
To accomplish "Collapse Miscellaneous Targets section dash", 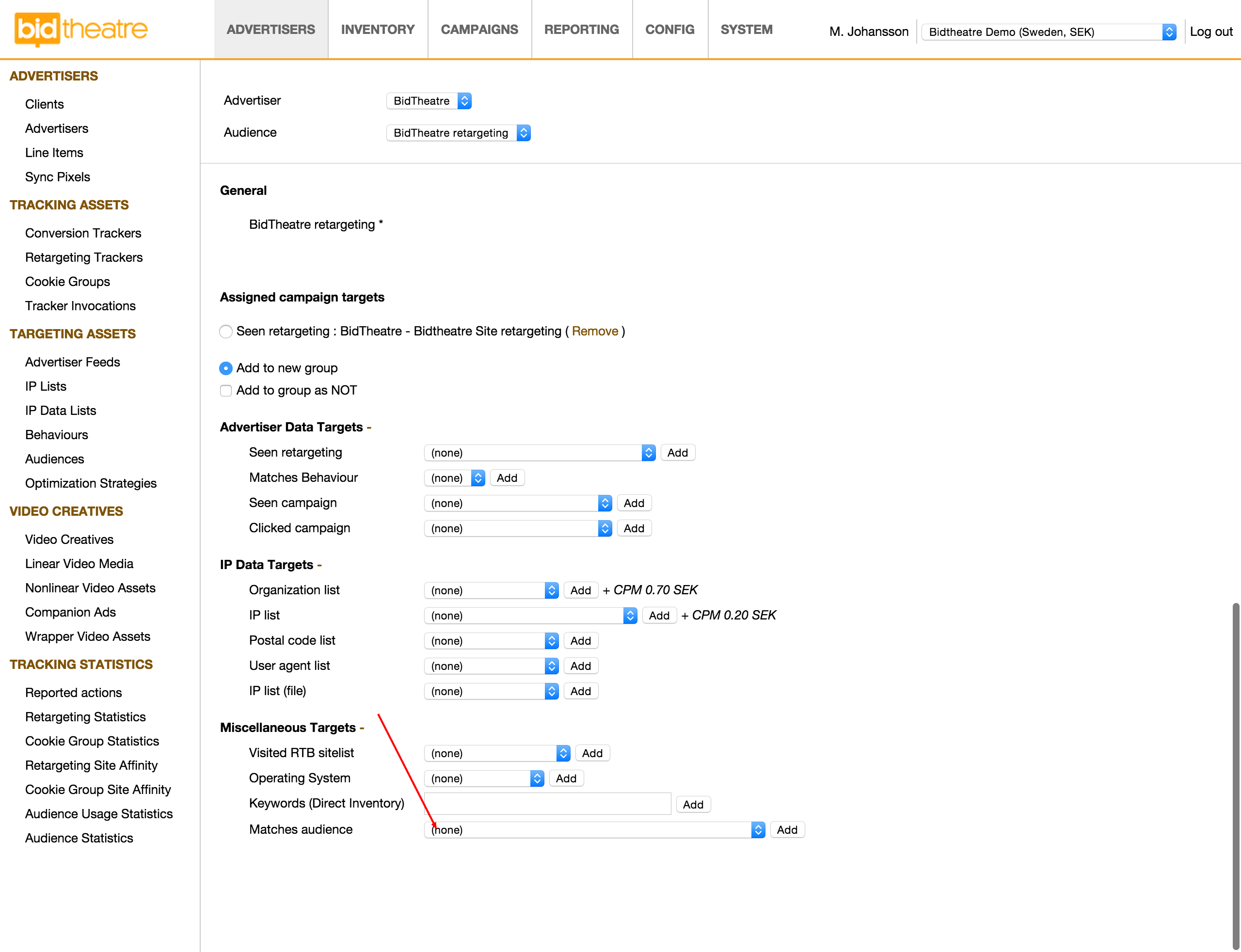I will point(362,728).
